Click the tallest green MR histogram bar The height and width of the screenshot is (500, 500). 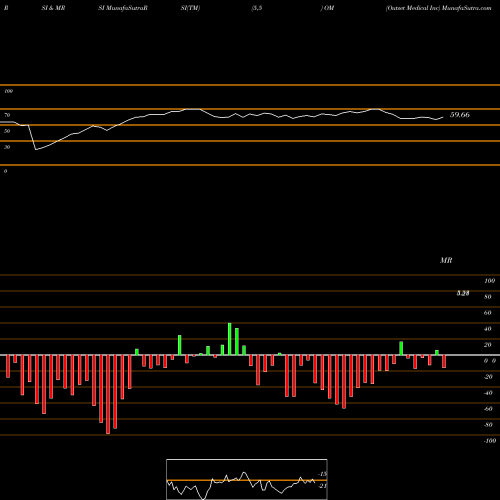(230, 339)
